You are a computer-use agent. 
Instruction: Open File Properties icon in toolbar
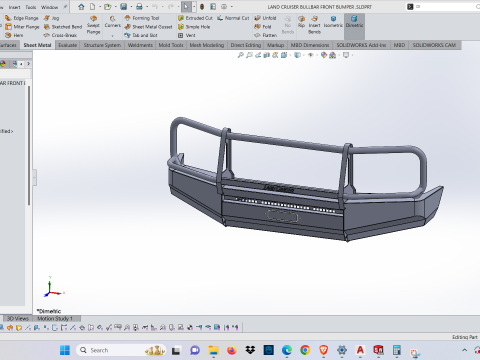coord(213,7)
